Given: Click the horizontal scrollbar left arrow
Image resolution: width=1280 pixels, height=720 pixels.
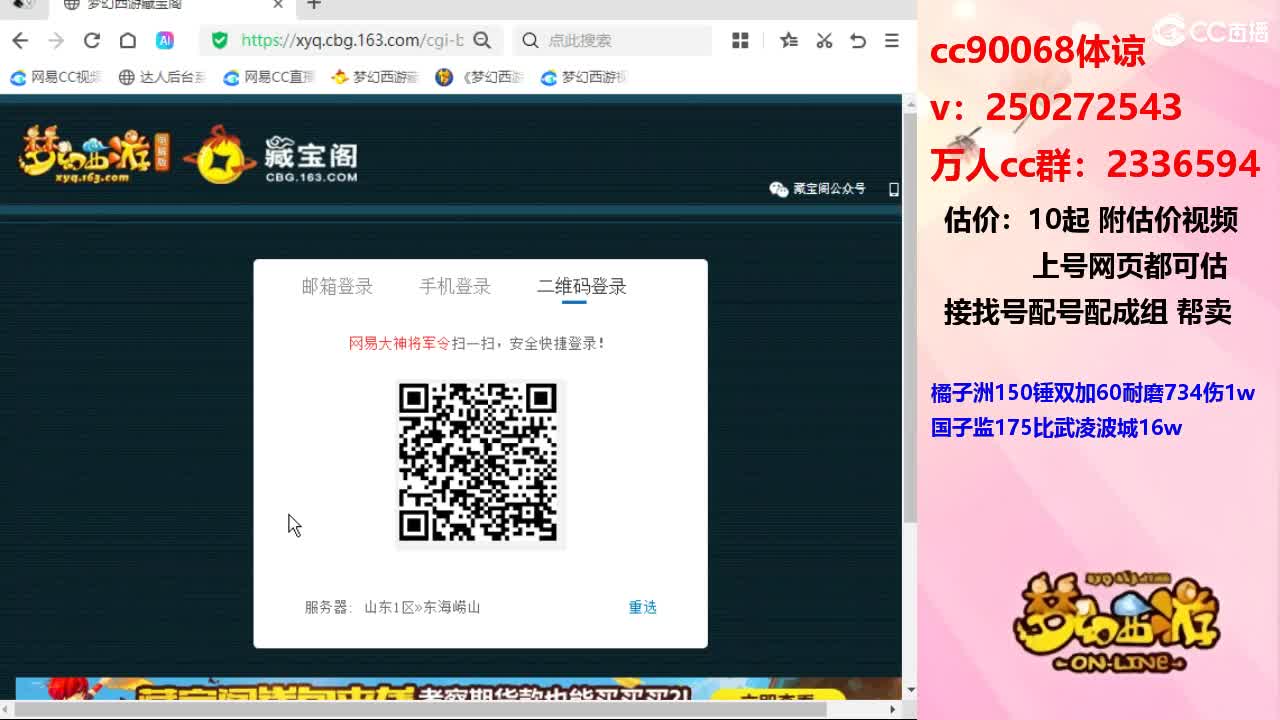Looking at the screenshot, I should click(x=7, y=710).
